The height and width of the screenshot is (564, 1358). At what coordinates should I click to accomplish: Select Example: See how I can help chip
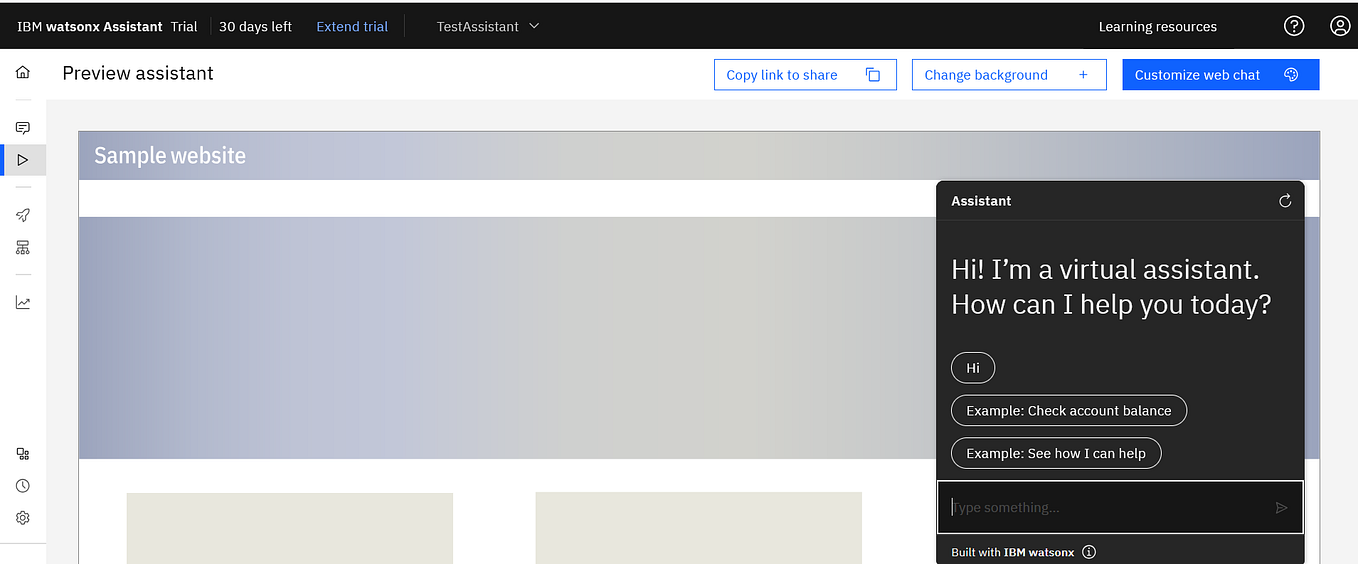tap(1056, 453)
